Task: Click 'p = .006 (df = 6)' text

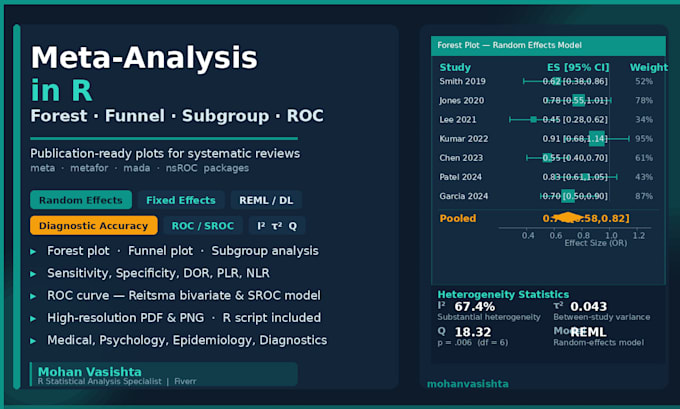Action: 473,343
